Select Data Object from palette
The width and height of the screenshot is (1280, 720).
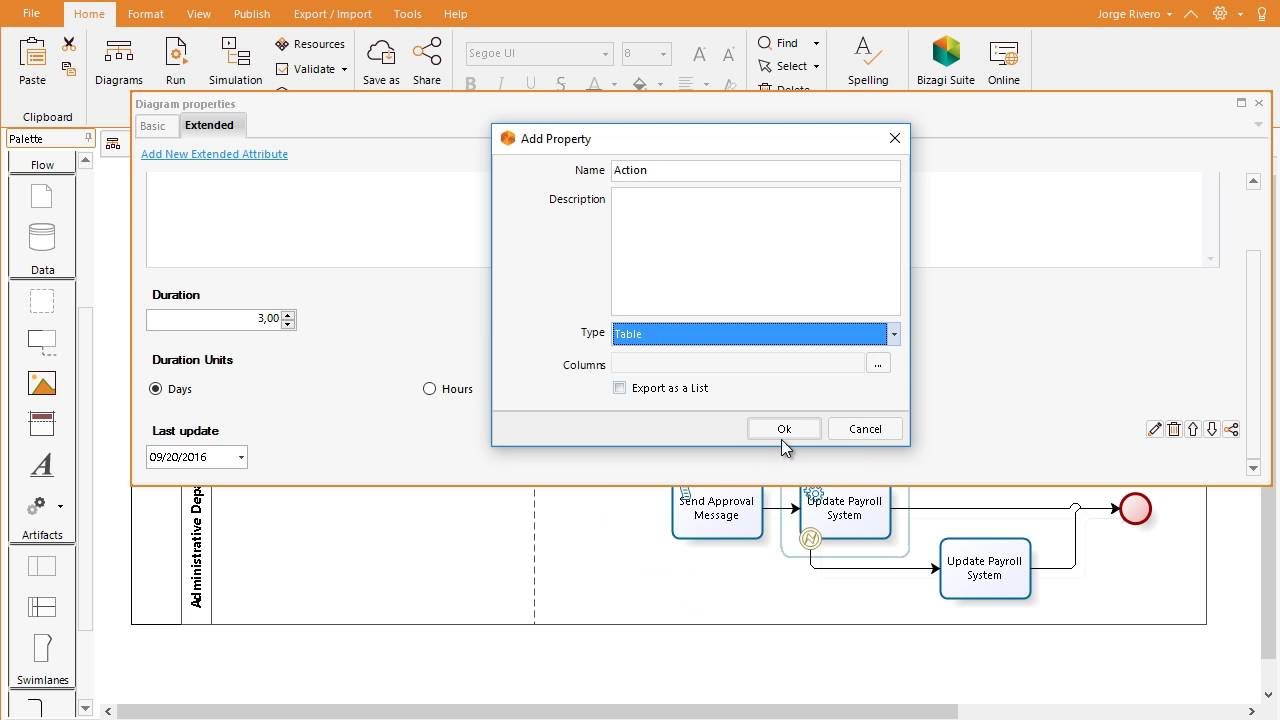(x=42, y=197)
